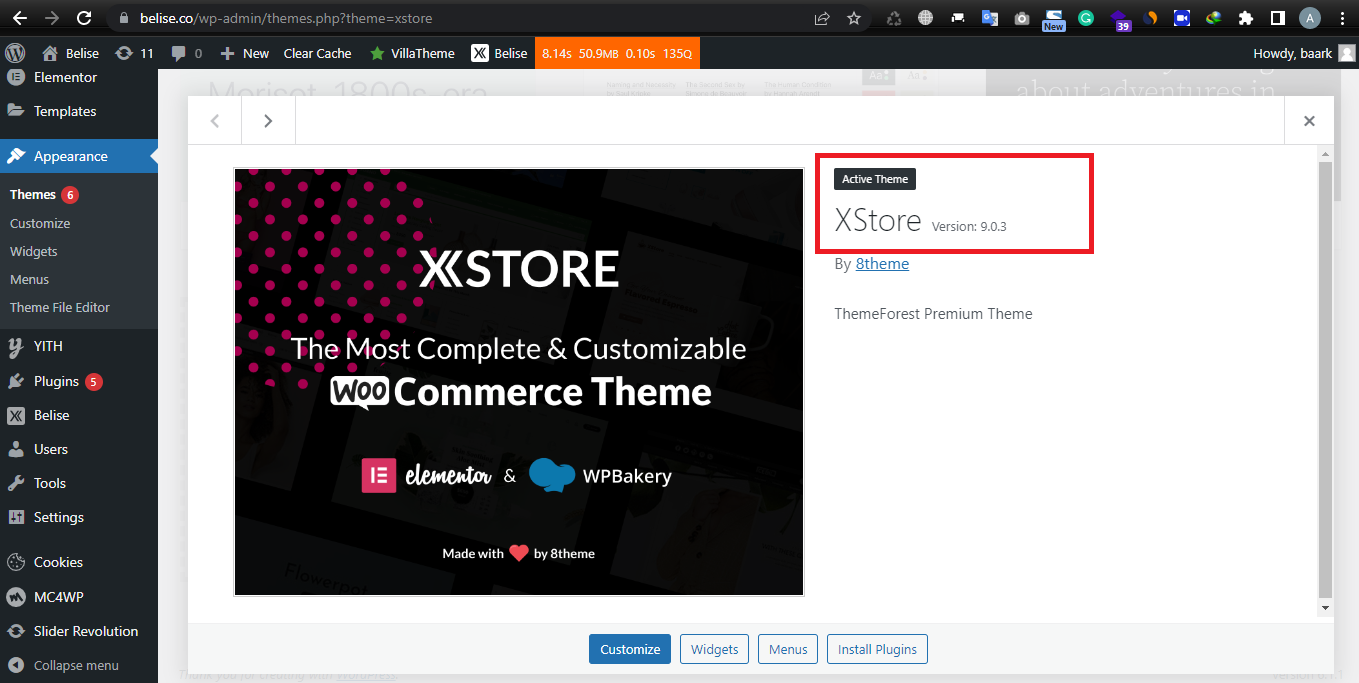Toggle the browser side panel
This screenshot has height=683, width=1359.
(x=1277, y=18)
